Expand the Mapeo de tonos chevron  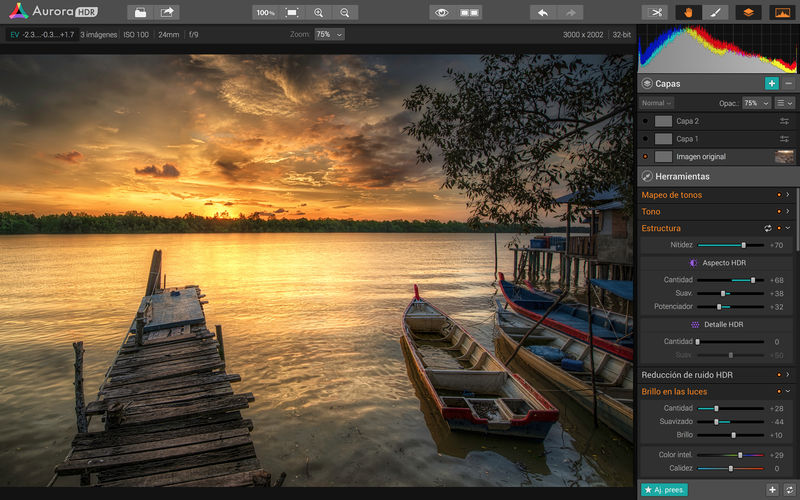tap(788, 195)
